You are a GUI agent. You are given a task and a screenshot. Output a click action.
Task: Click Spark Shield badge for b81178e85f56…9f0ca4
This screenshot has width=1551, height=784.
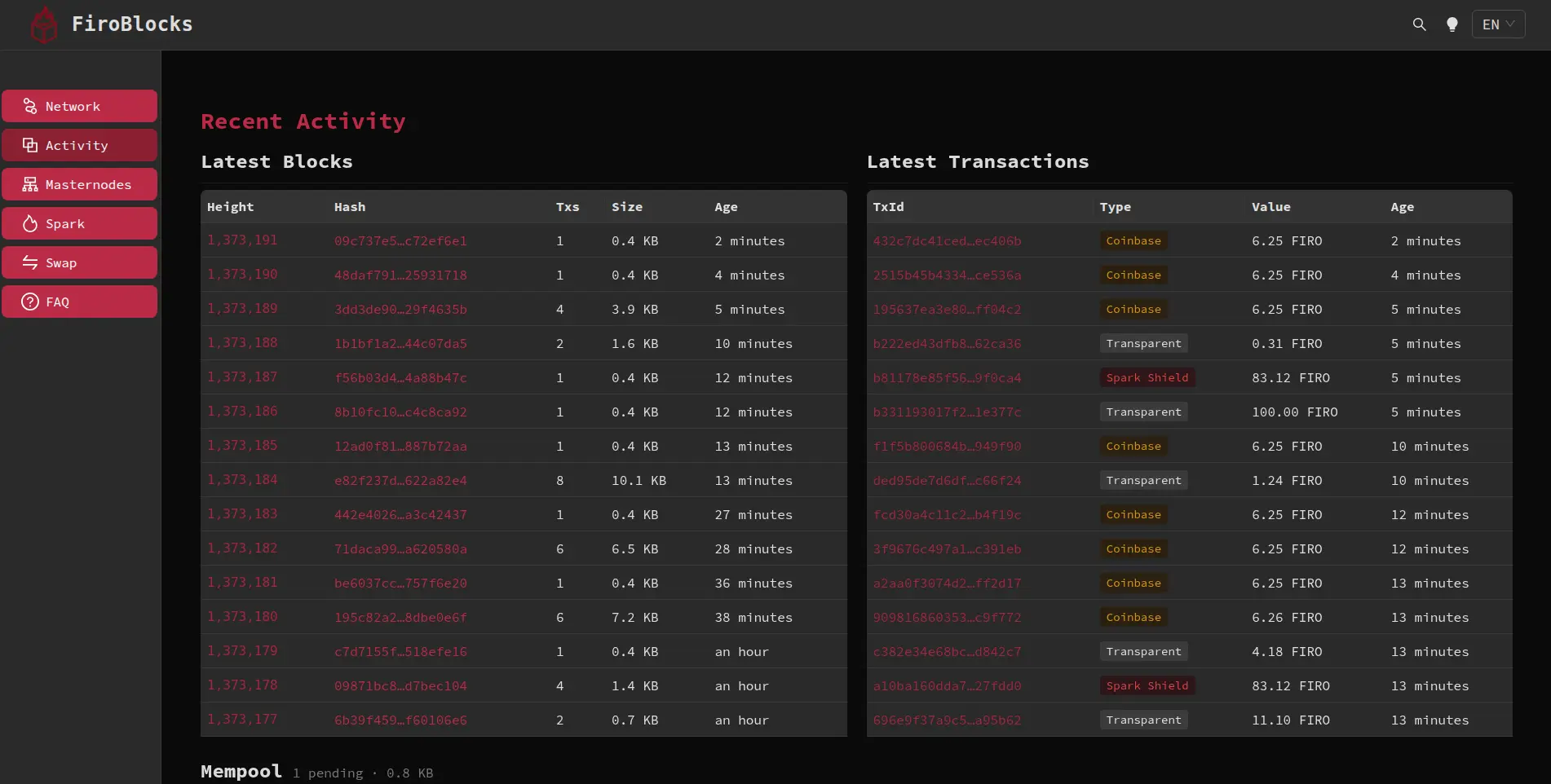pyautogui.click(x=1147, y=377)
